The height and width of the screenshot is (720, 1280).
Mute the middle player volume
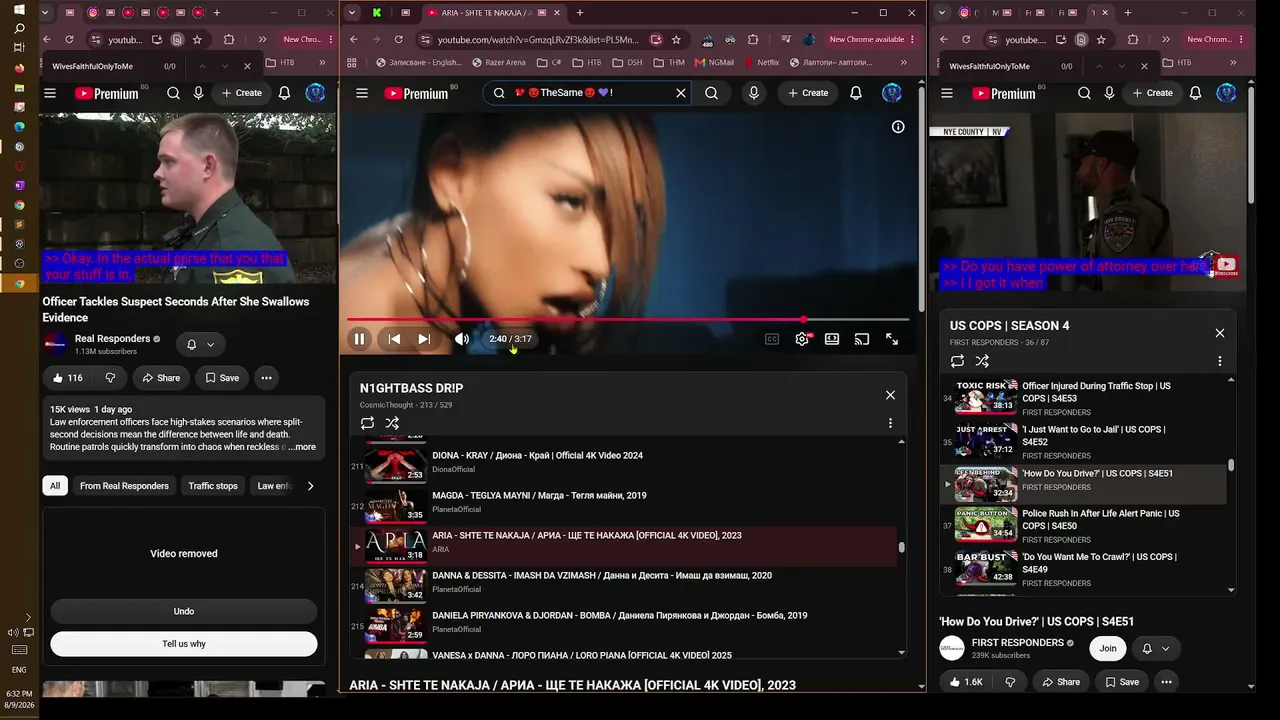[x=461, y=339]
